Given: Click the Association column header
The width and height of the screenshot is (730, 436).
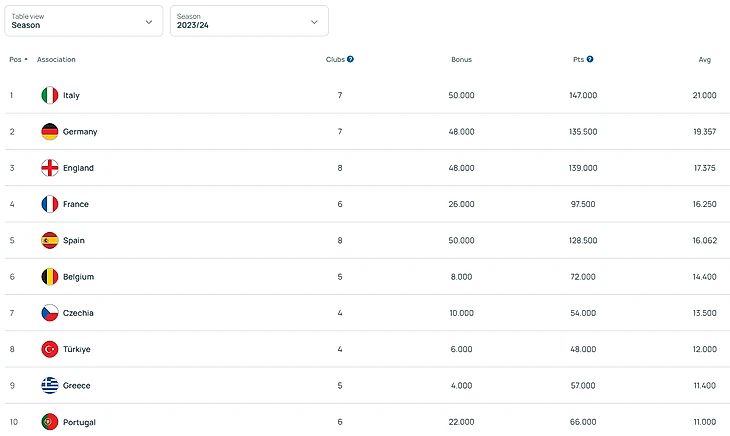Looking at the screenshot, I should [x=56, y=59].
